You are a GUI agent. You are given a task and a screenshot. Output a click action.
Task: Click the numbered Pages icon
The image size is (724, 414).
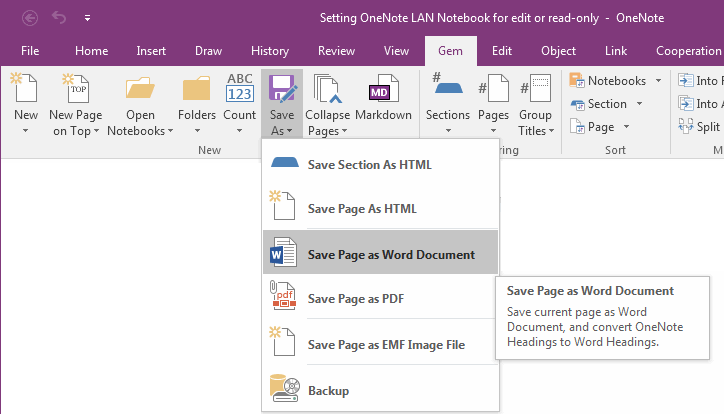tap(493, 87)
